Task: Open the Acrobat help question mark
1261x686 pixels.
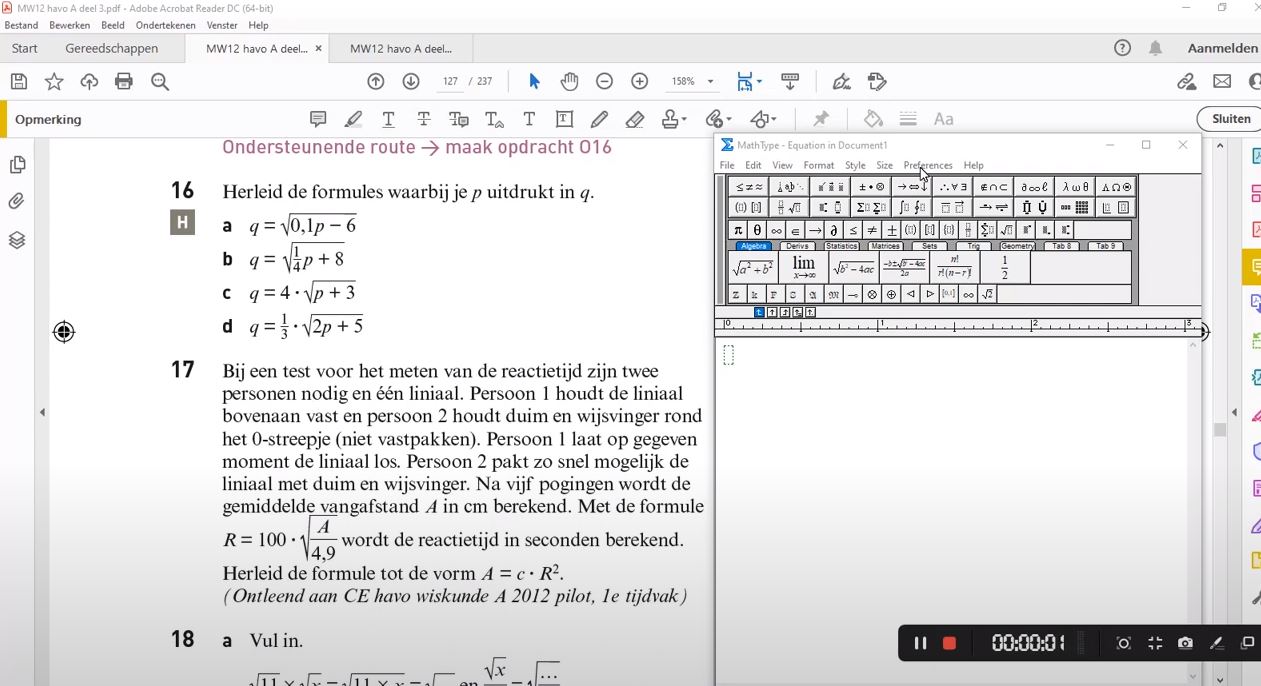Action: (x=1122, y=48)
